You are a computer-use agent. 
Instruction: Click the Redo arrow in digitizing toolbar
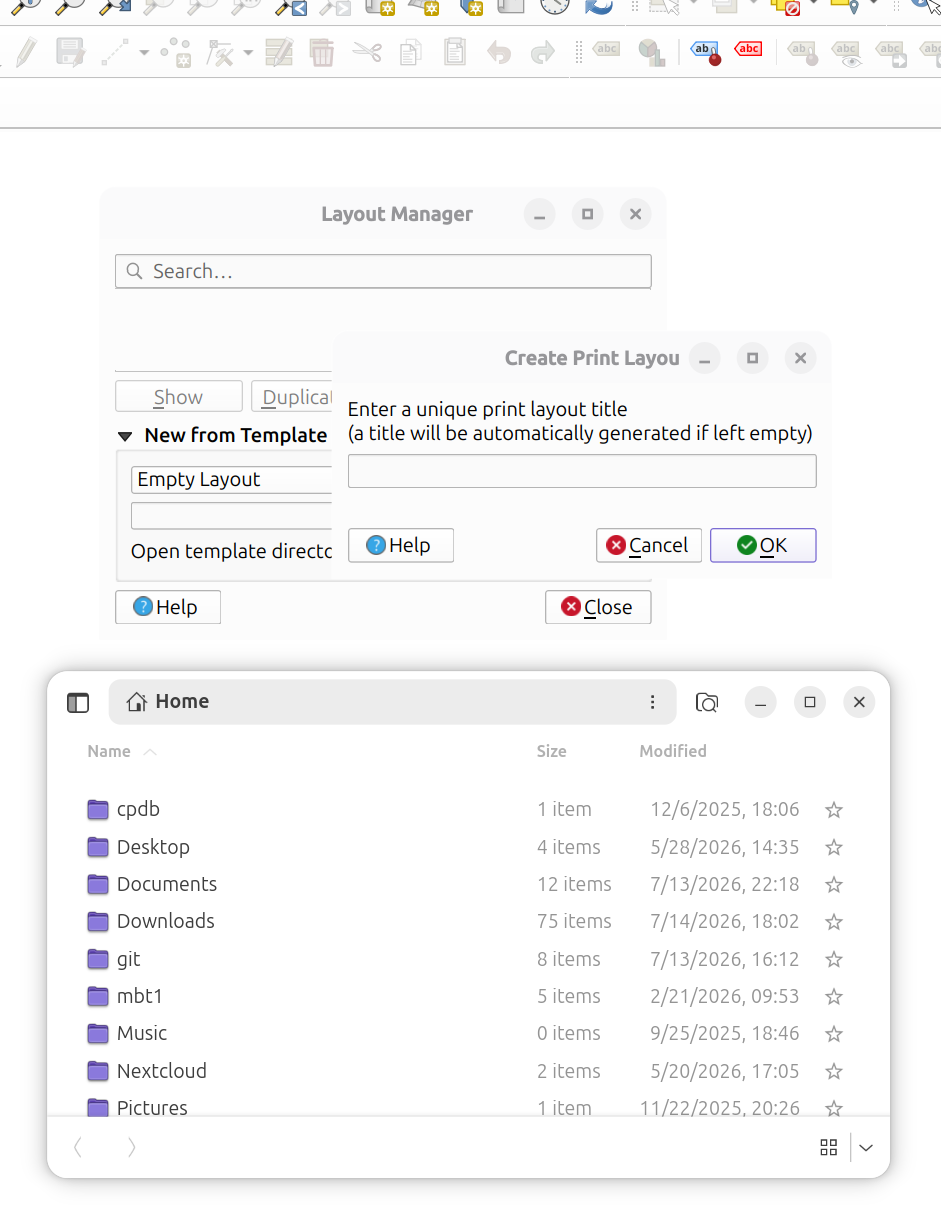click(x=542, y=51)
